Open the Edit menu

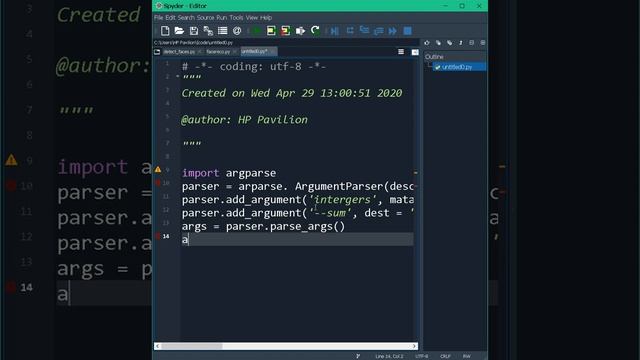pyautogui.click(x=170, y=18)
